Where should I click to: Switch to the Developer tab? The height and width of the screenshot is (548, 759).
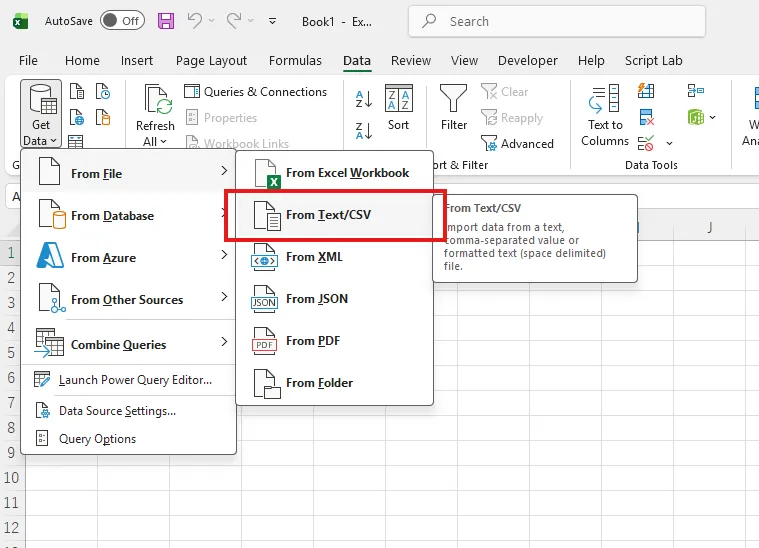pos(528,61)
